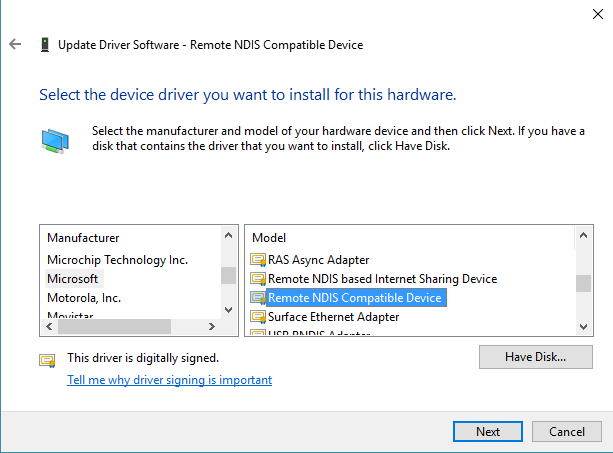Open 'Tell me why driver signing is important'

169,380
